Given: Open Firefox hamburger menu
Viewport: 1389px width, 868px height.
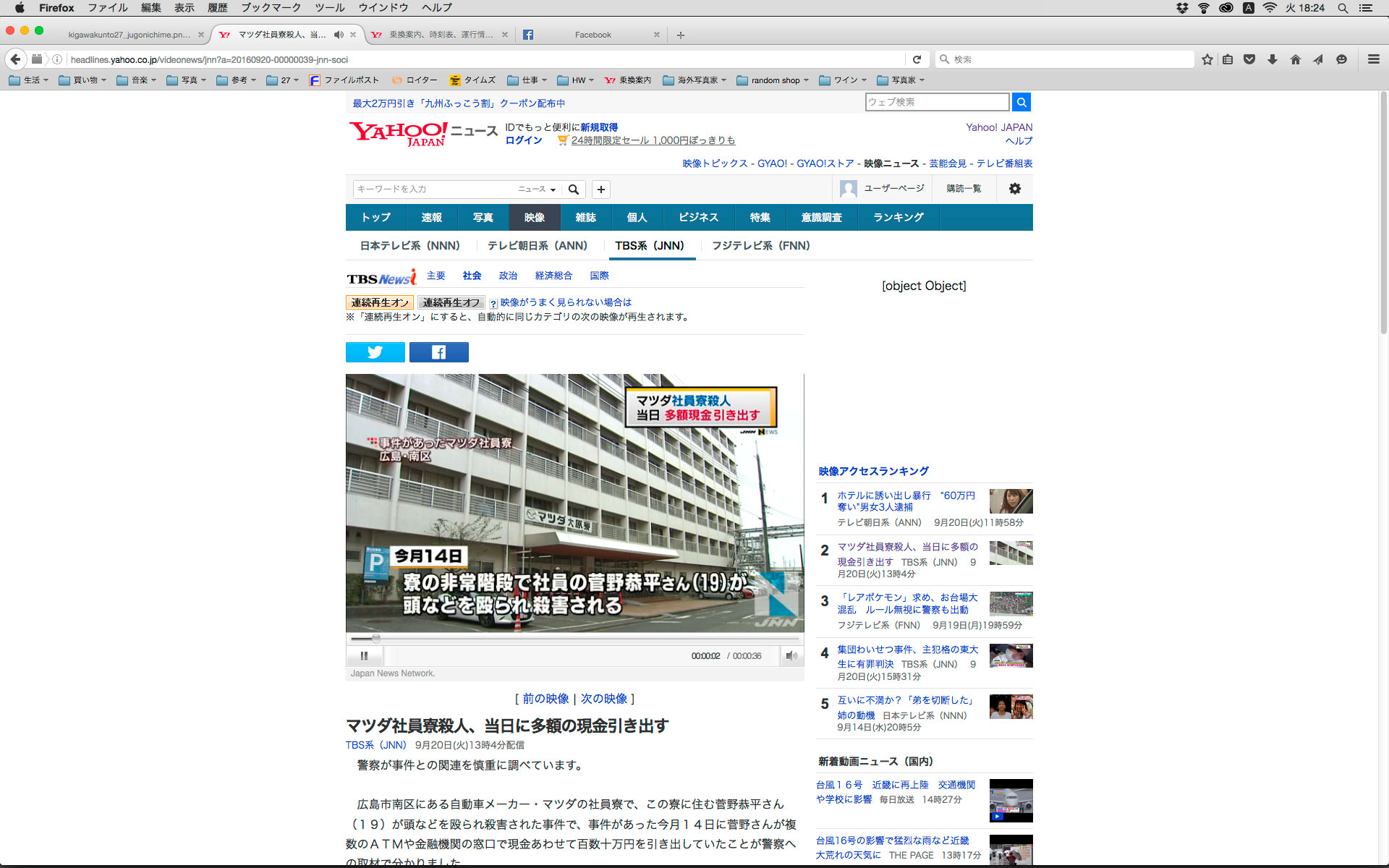Looking at the screenshot, I should click(1373, 59).
